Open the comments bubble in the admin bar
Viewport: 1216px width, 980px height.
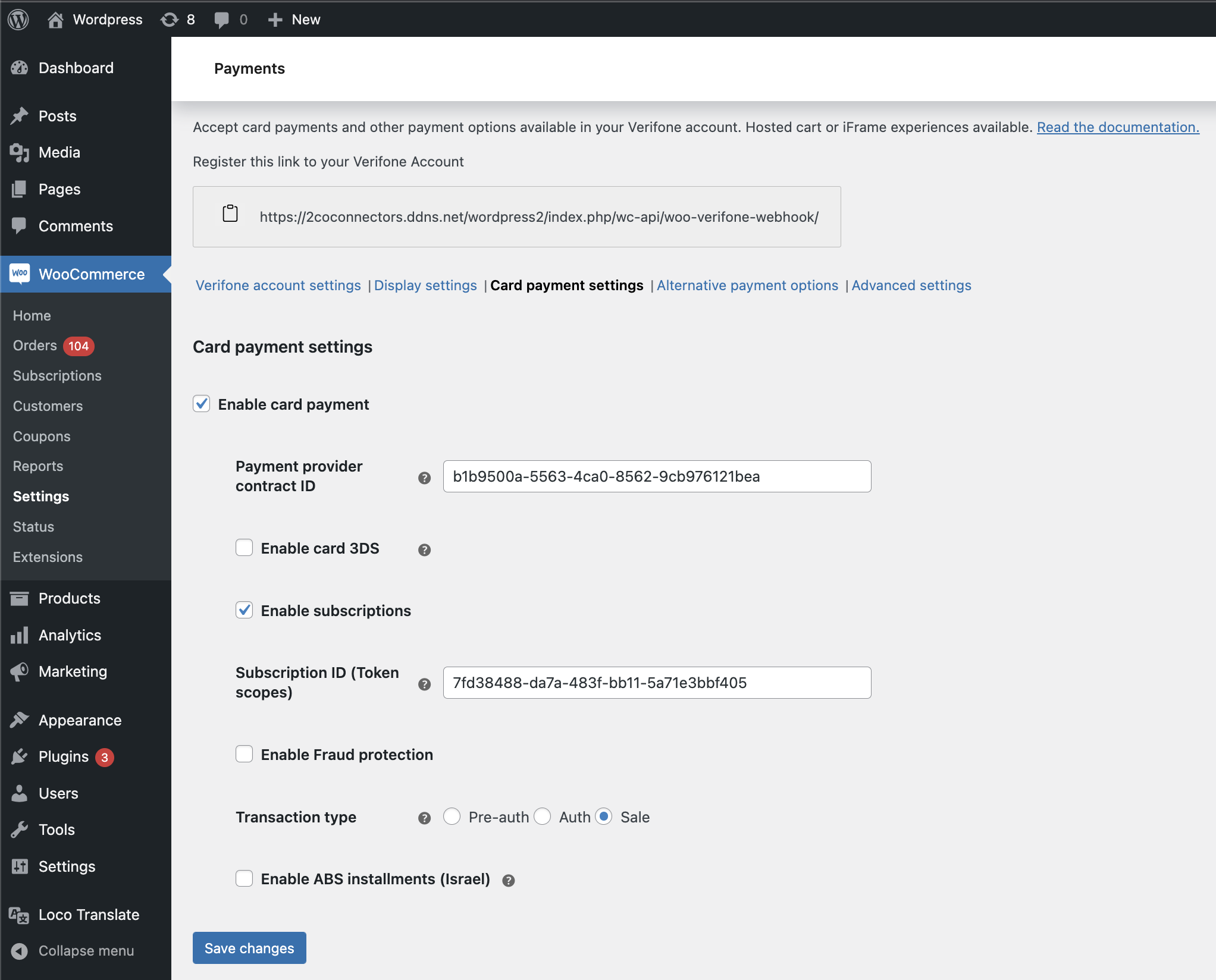(222, 19)
